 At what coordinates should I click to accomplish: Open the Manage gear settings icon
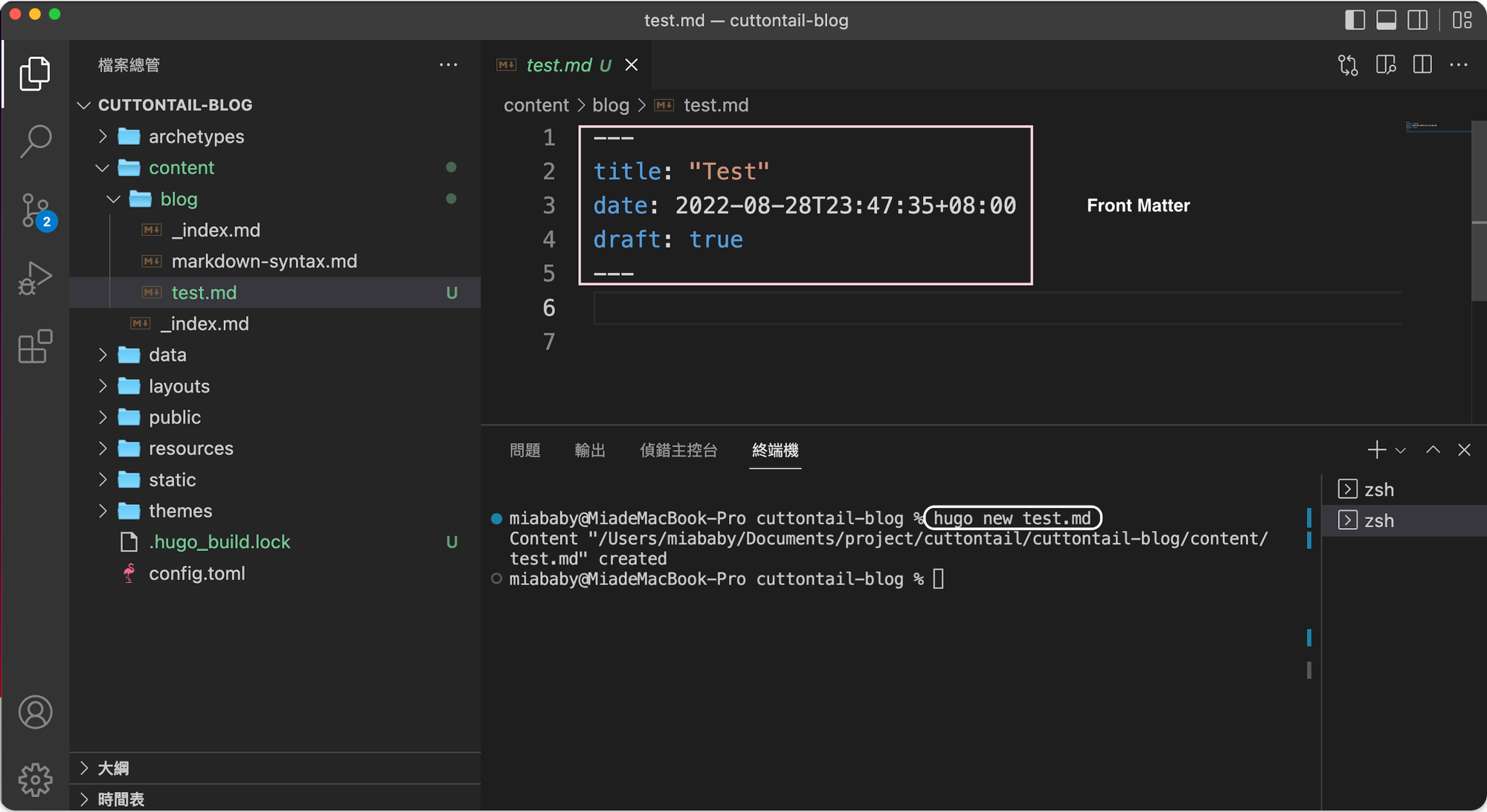[35, 779]
